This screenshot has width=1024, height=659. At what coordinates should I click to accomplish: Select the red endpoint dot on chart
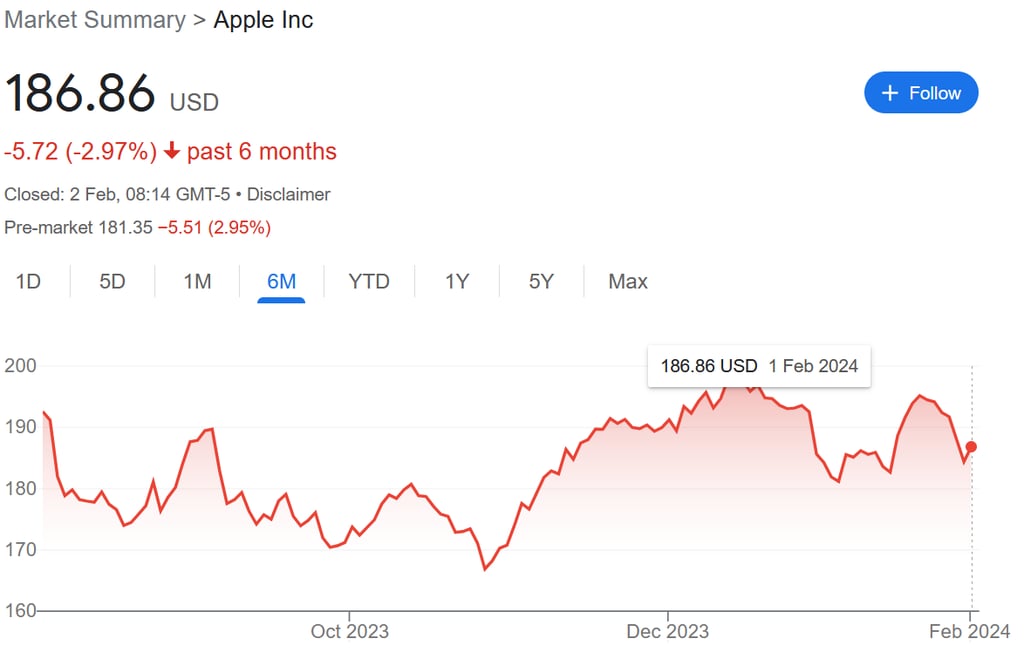click(969, 448)
